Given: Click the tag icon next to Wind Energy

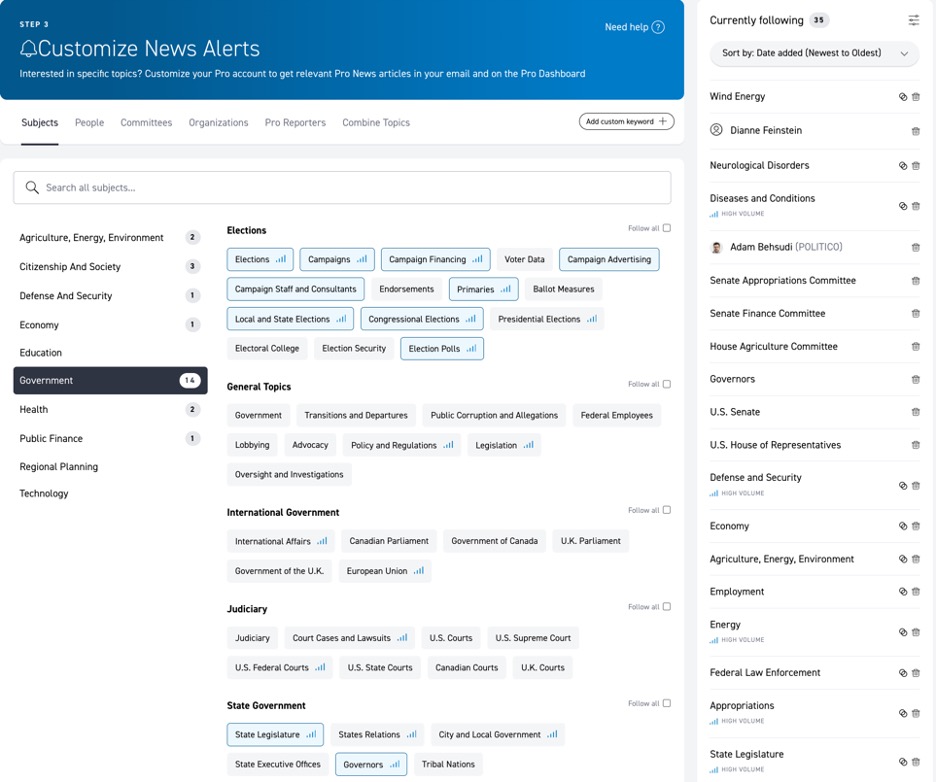Looking at the screenshot, I should click(x=903, y=96).
